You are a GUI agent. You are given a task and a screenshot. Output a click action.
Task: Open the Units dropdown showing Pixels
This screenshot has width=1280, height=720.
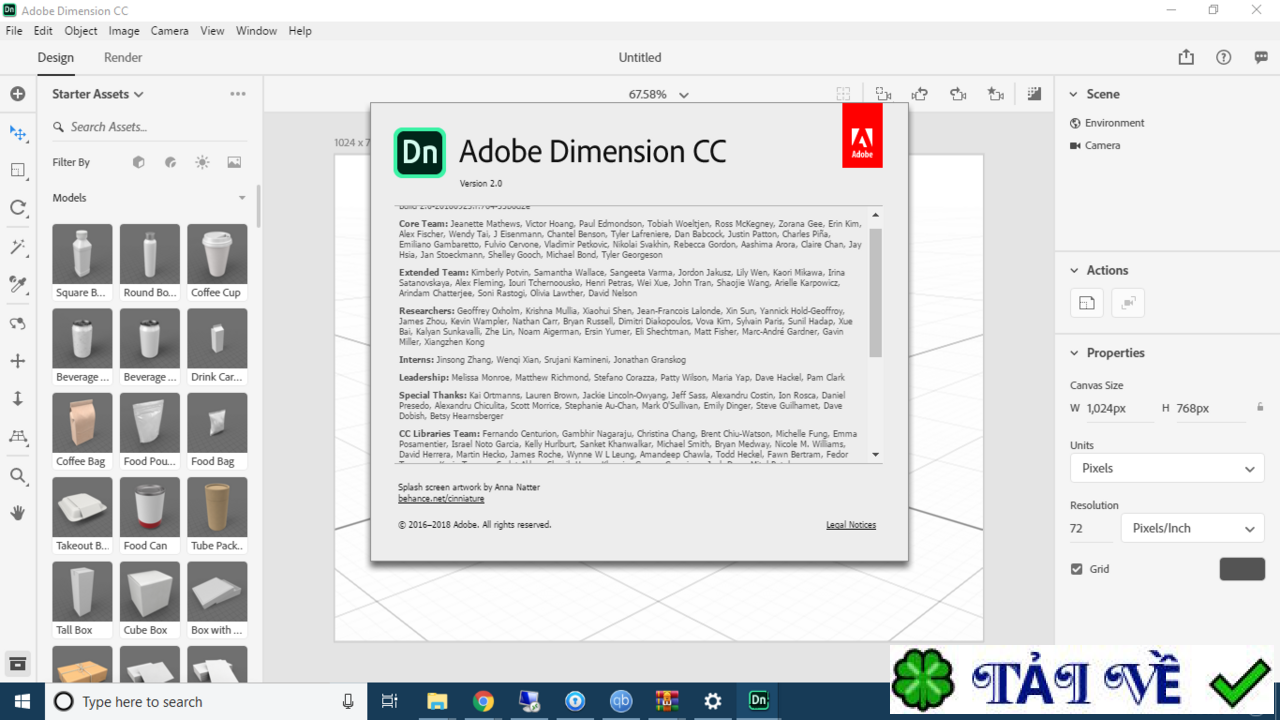[x=1167, y=468]
